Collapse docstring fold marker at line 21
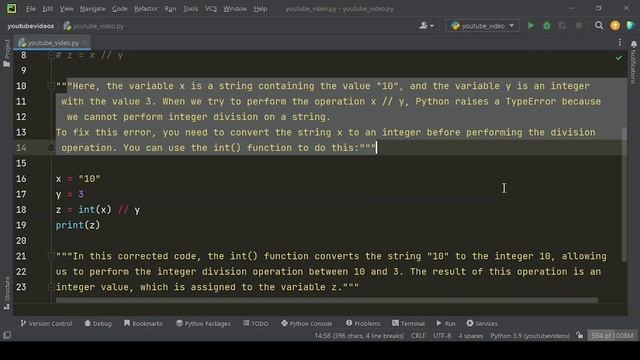The width and height of the screenshot is (640, 360). [51, 256]
